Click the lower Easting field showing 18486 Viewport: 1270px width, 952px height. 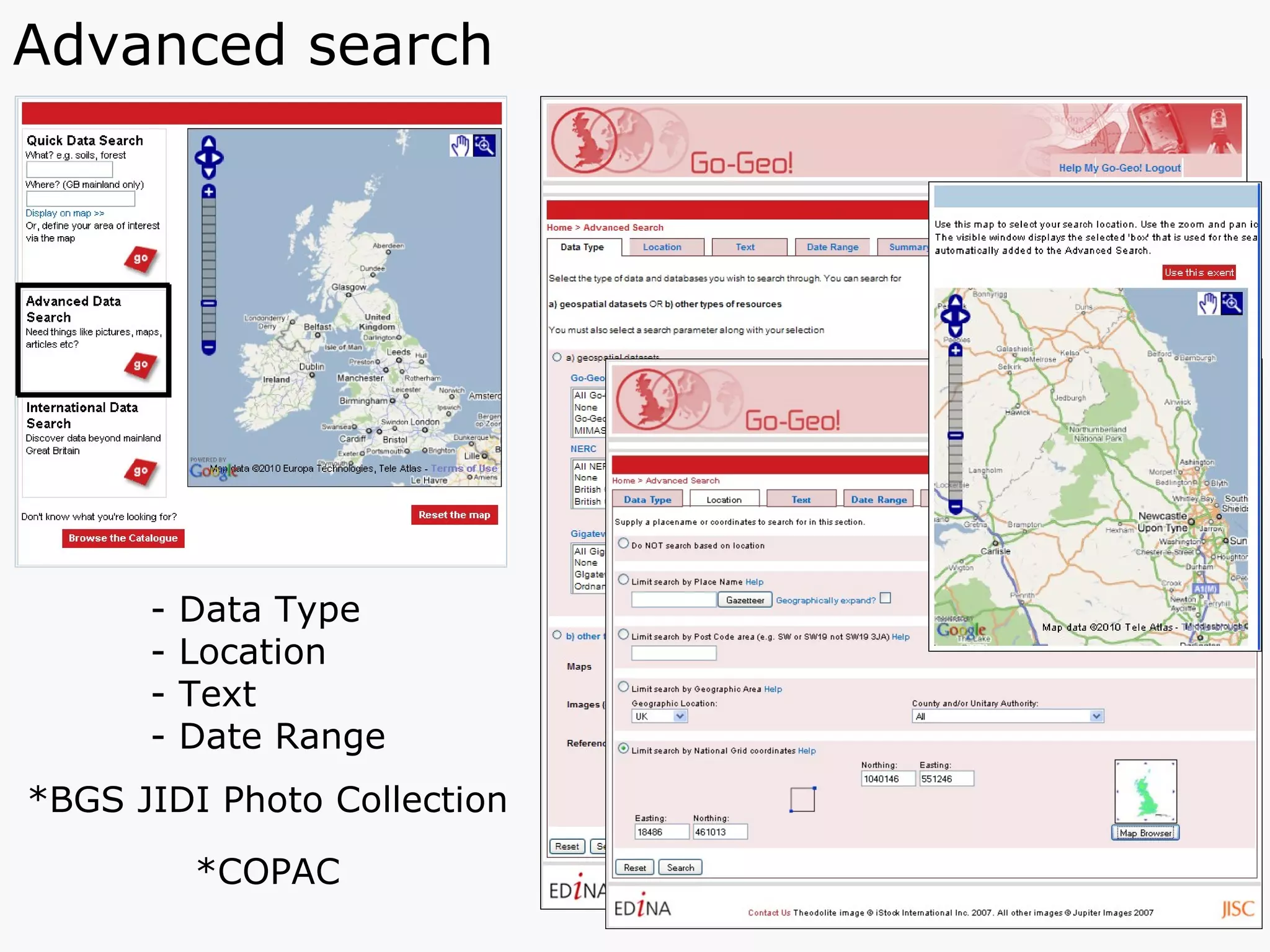click(x=662, y=832)
